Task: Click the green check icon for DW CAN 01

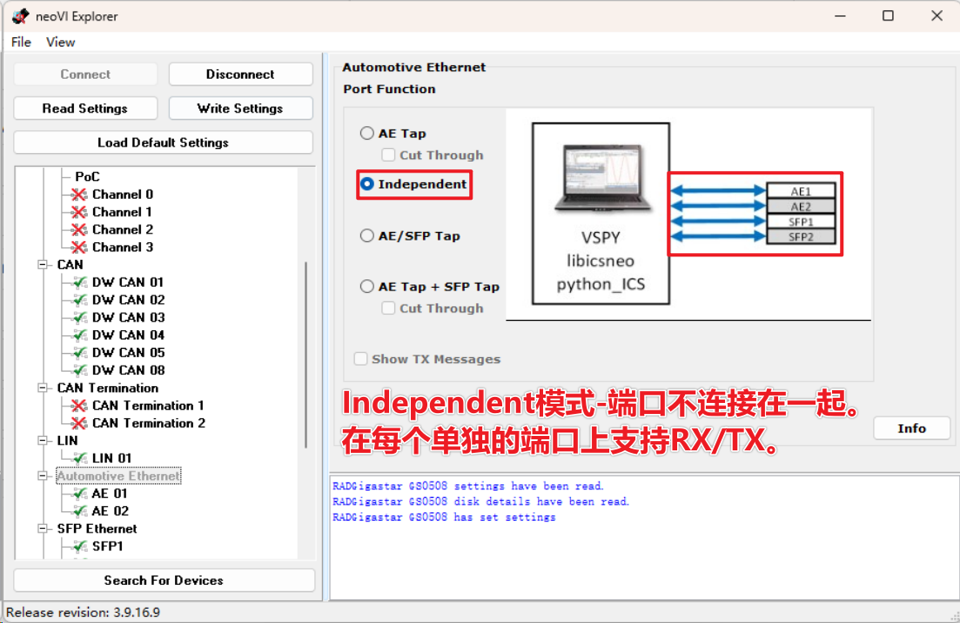Action: click(80, 282)
